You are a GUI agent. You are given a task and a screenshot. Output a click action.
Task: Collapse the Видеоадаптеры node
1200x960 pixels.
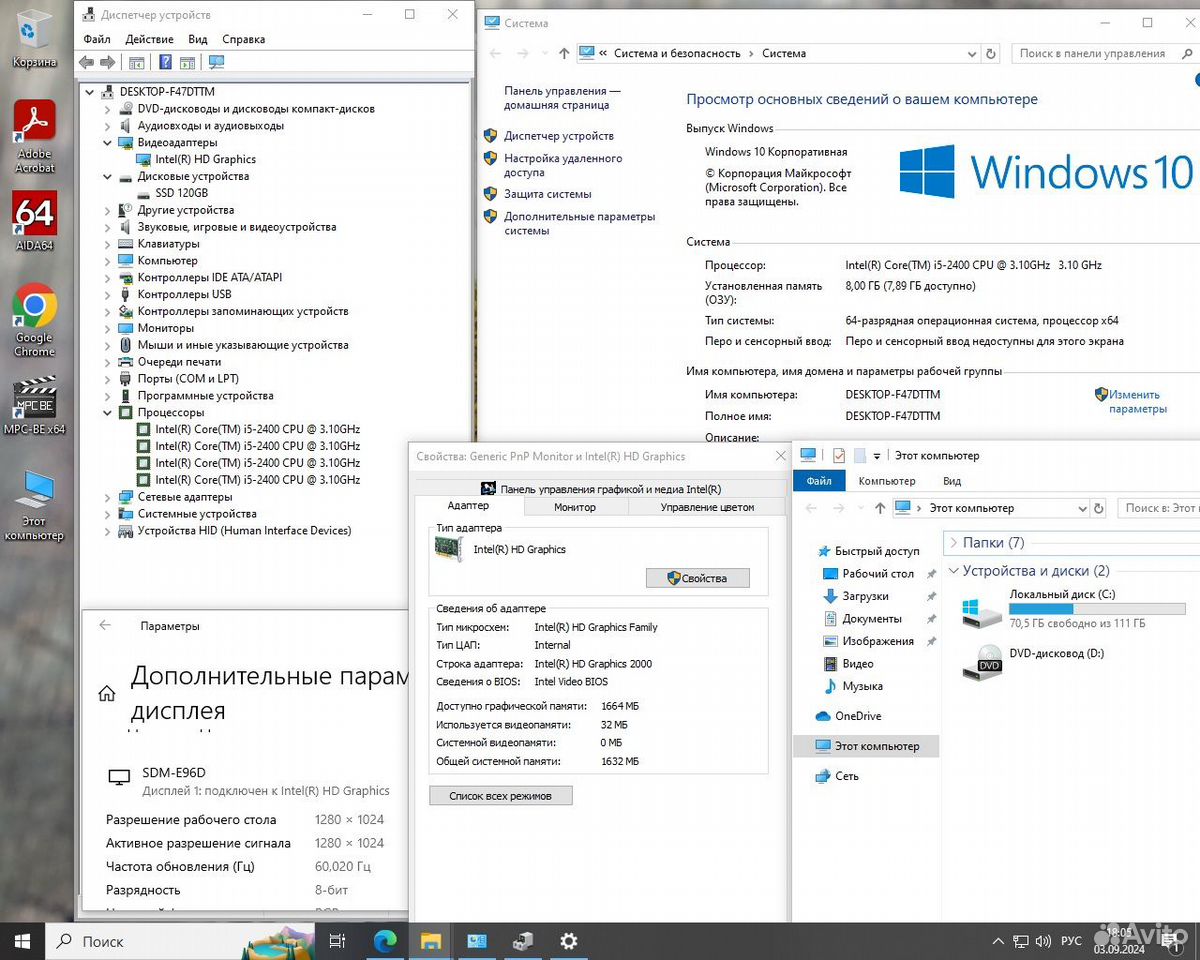point(108,142)
